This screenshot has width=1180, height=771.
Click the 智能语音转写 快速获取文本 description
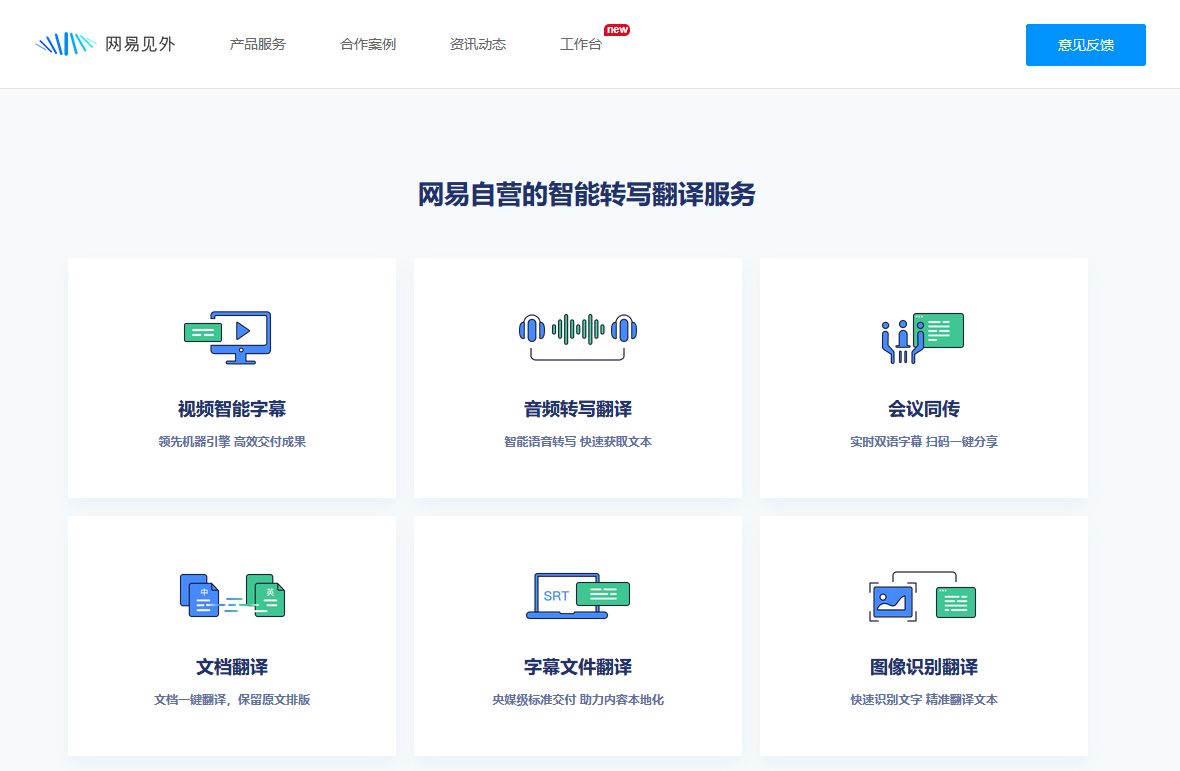(578, 442)
